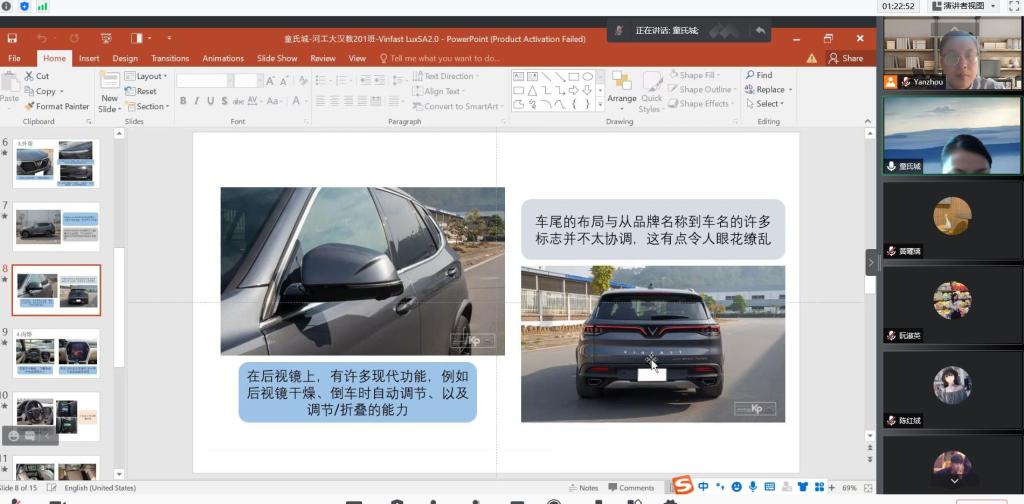
Task: Click the Save icon in quick access toolbar
Action: [12, 38]
